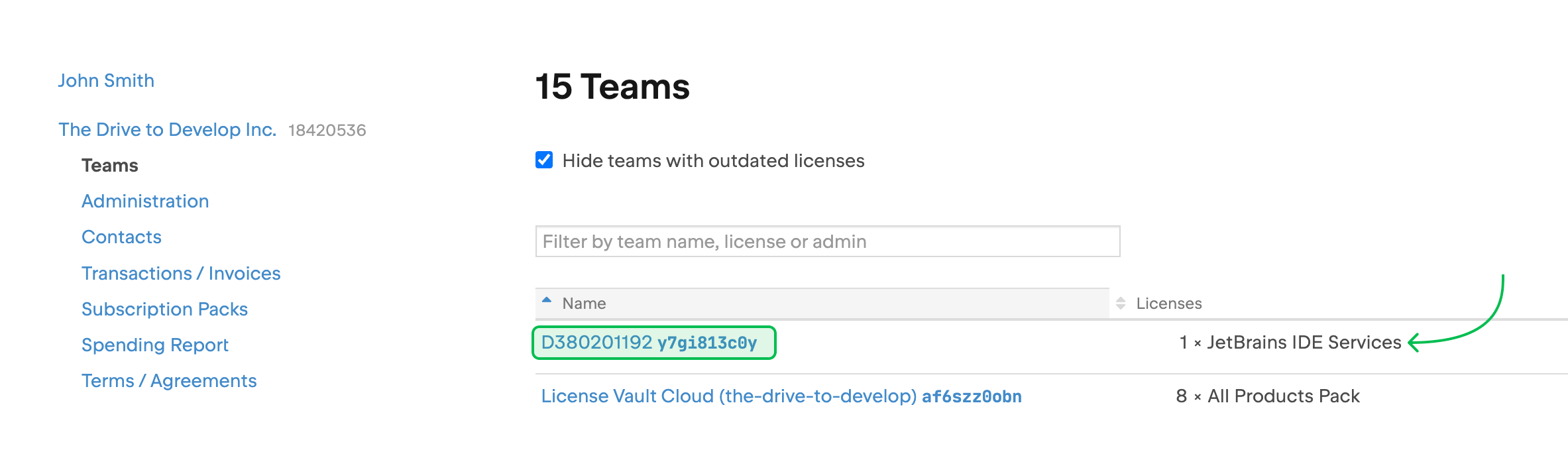Click the JetBrains IDE Services license entry
Image resolution: width=1568 pixels, height=454 pixels.
[x=1290, y=343]
